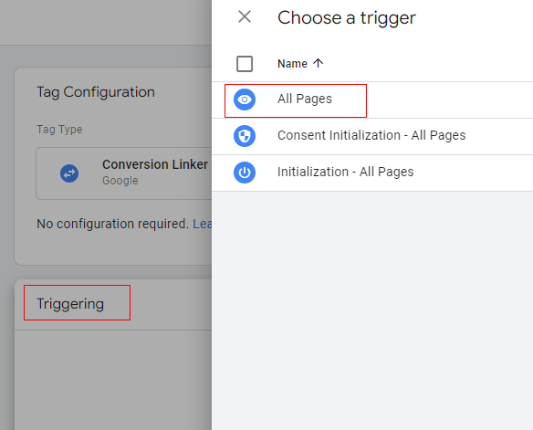The width and height of the screenshot is (533, 430).
Task: Click the Choose a trigger title
Action: coord(346,18)
